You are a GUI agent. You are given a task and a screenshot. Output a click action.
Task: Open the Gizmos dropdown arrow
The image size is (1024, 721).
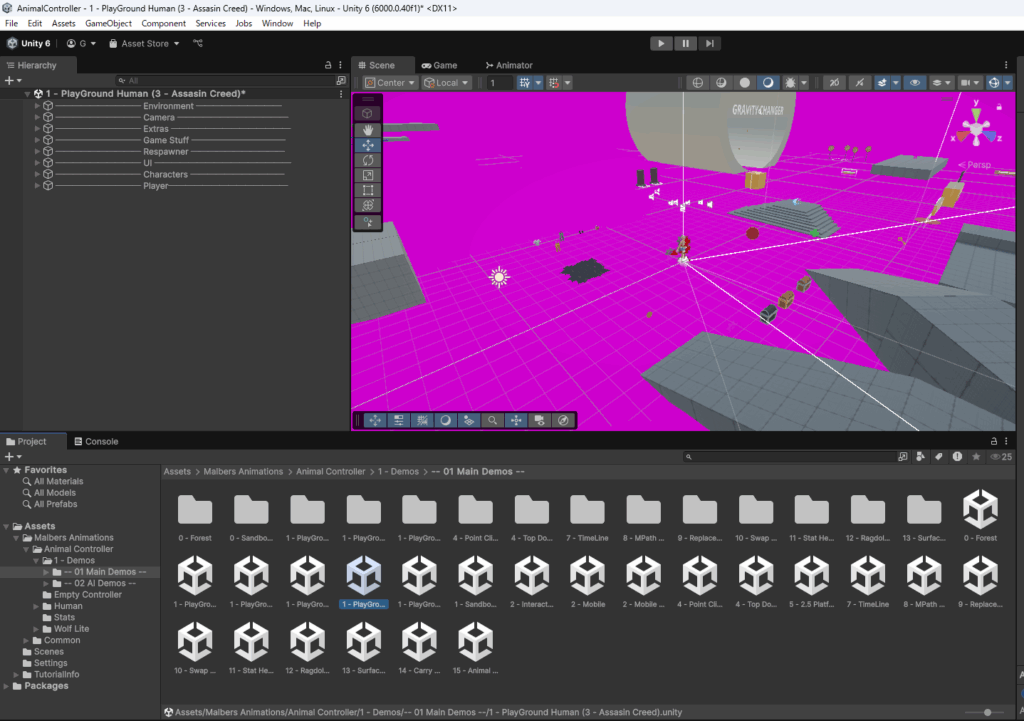(x=1008, y=82)
